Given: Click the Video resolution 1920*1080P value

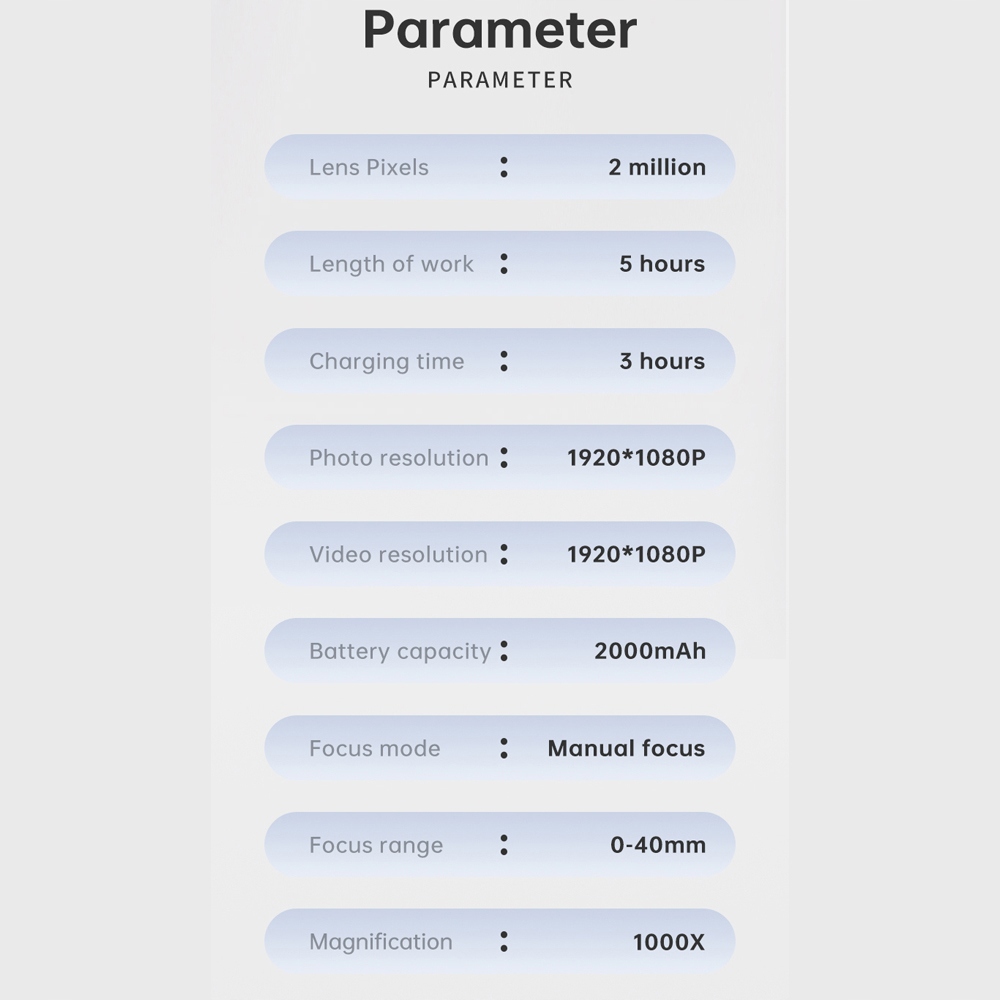Looking at the screenshot, I should [636, 554].
